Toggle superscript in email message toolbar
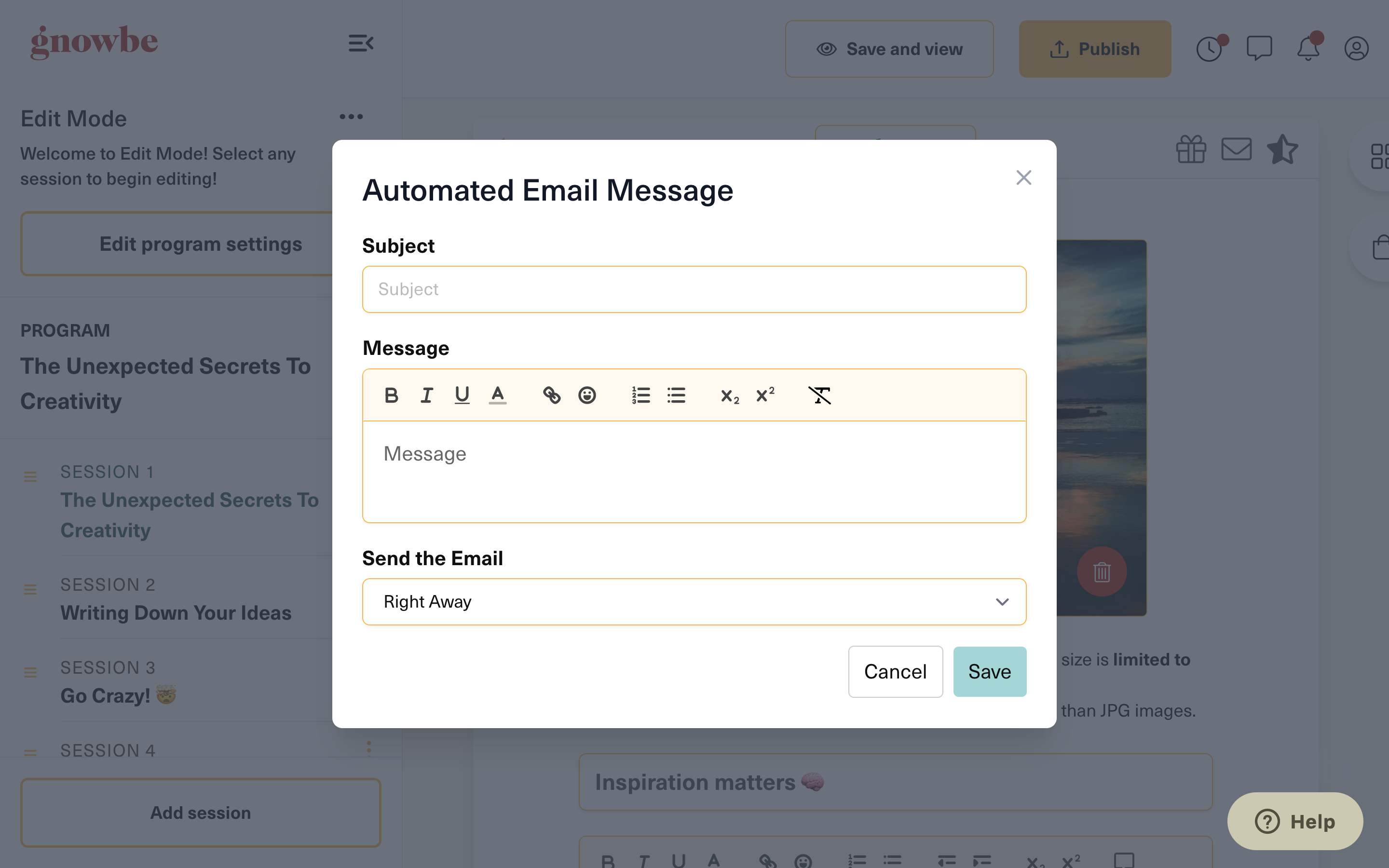Image resolution: width=1389 pixels, height=868 pixels. pos(765,395)
